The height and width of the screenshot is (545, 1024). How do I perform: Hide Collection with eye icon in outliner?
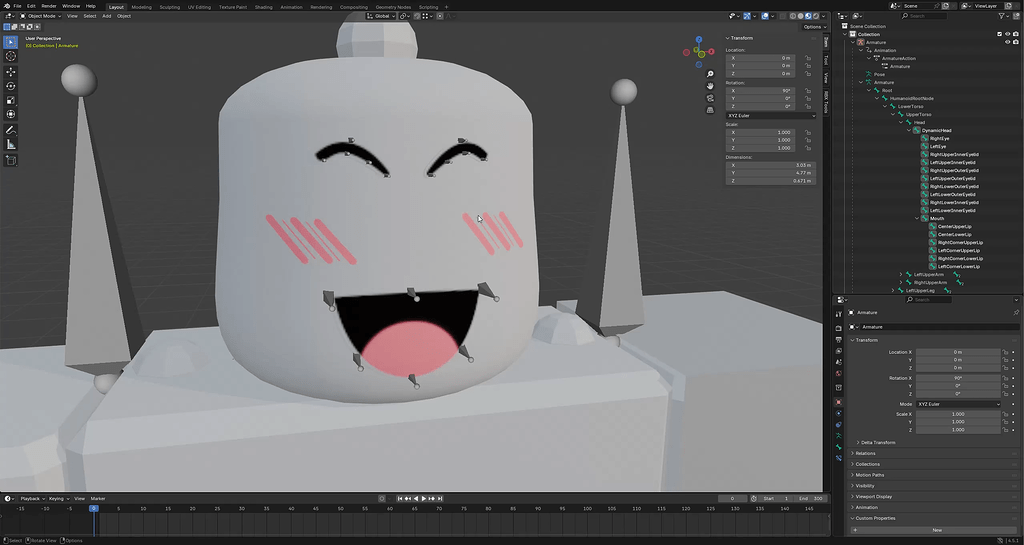[1008, 34]
